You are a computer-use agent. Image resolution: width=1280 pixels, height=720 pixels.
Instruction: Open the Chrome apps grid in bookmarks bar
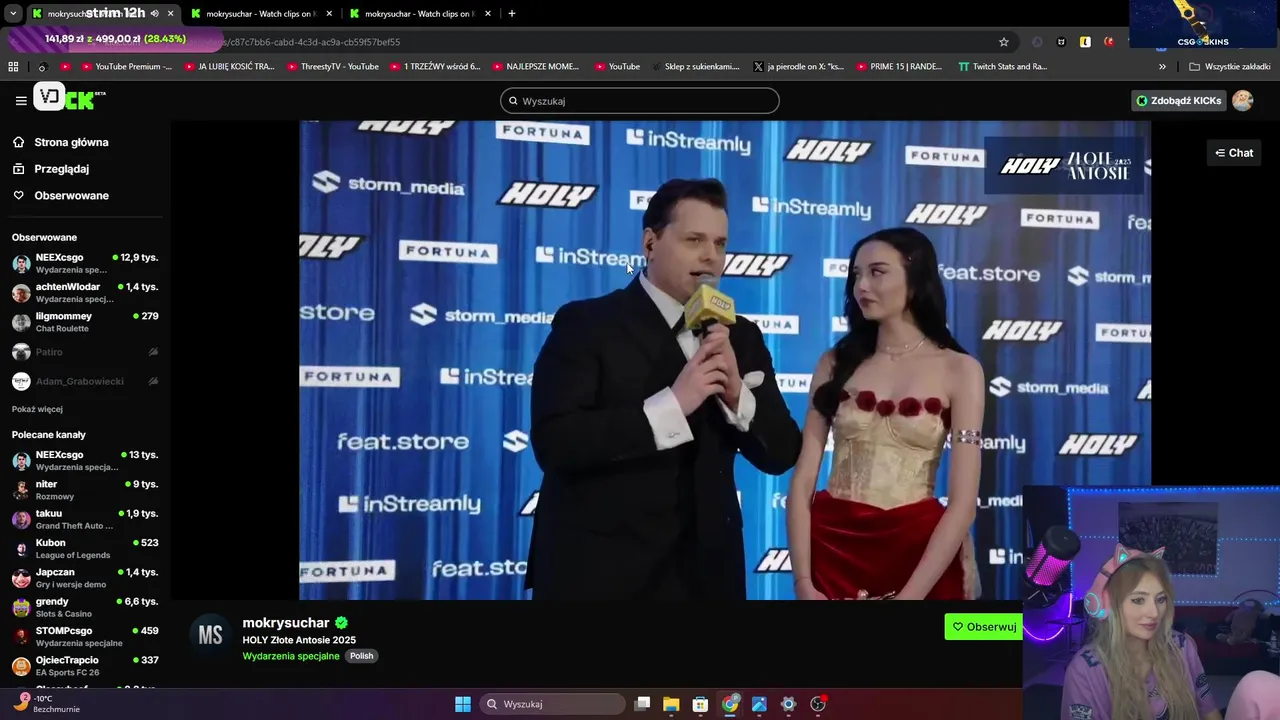(13, 67)
